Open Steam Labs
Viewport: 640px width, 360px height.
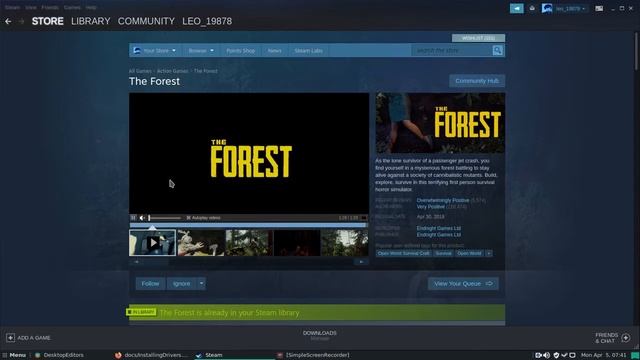click(309, 51)
